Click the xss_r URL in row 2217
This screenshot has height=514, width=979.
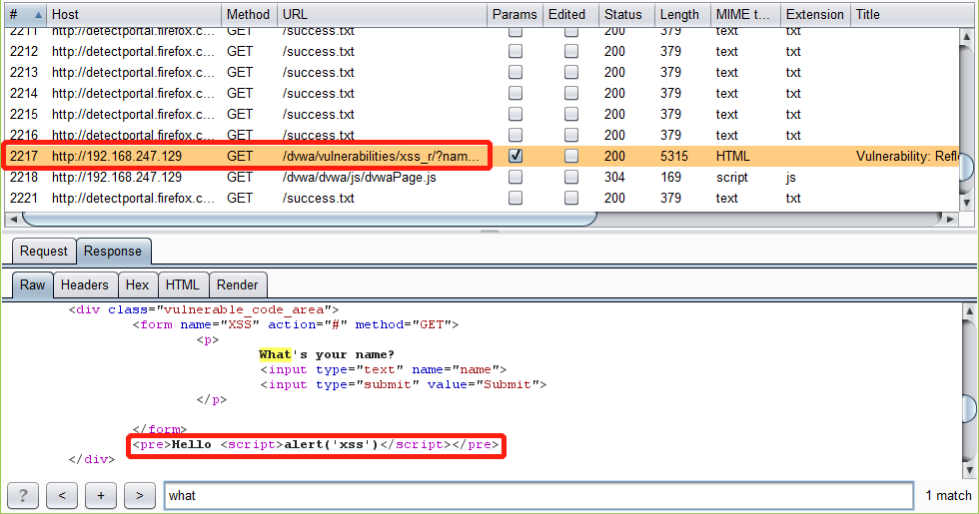tap(381, 156)
